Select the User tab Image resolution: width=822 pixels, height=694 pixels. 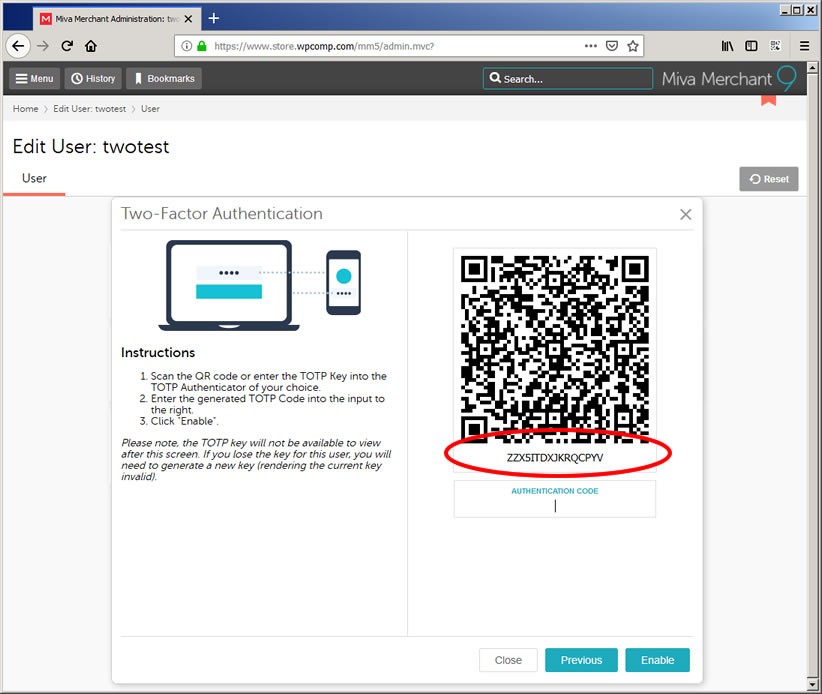[x=35, y=179]
